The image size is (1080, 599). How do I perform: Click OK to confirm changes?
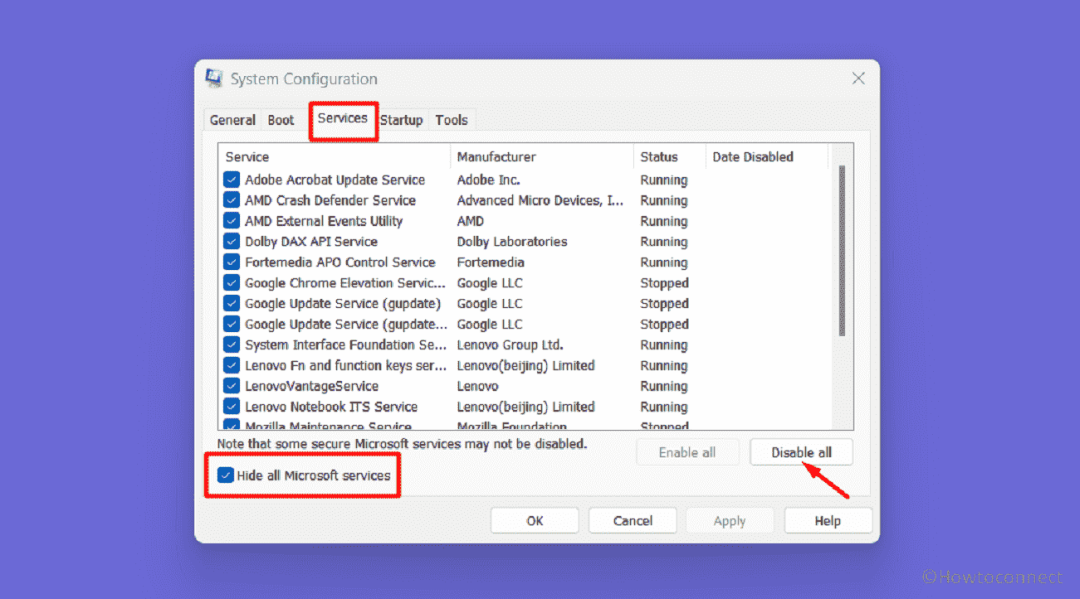(x=534, y=521)
